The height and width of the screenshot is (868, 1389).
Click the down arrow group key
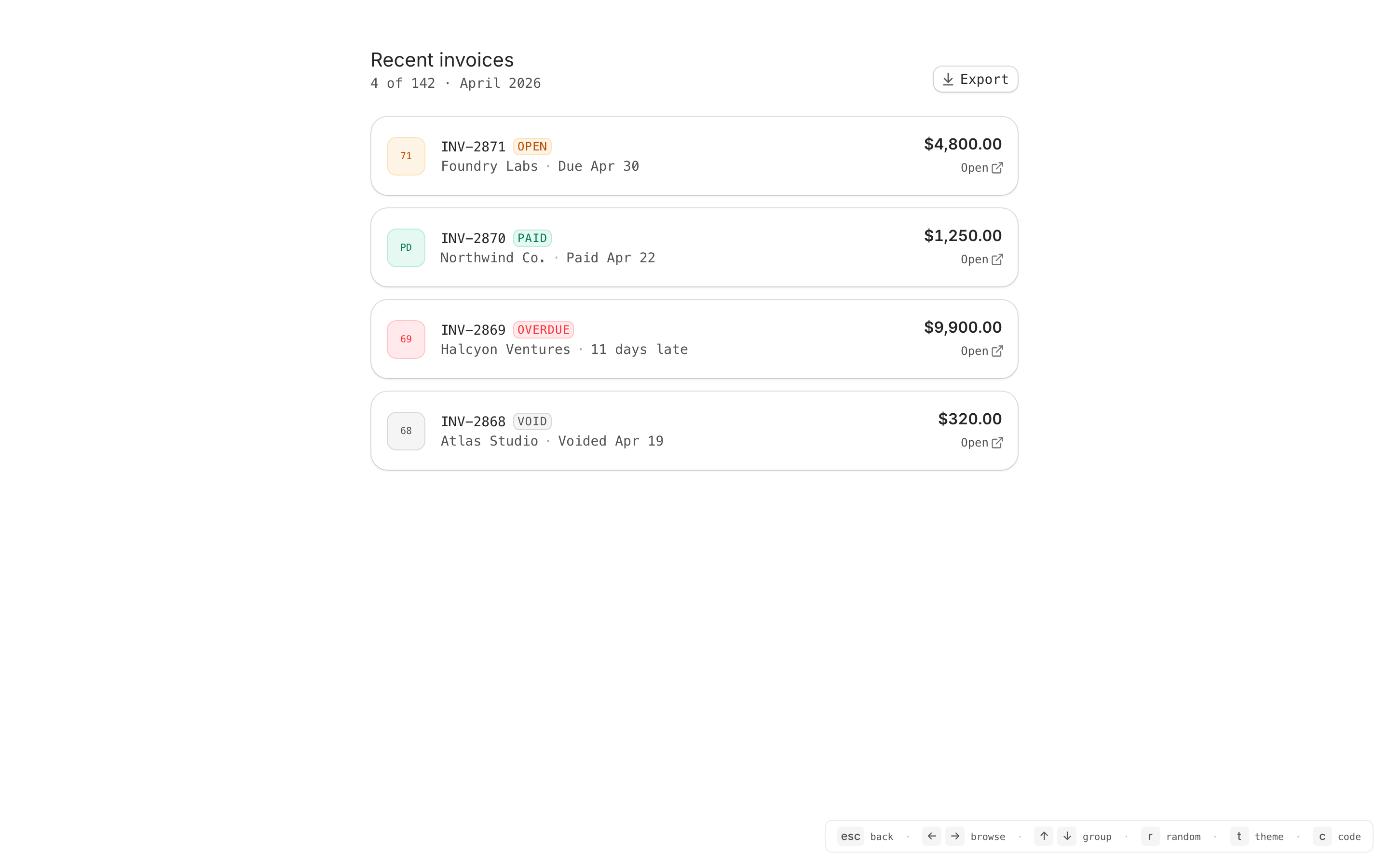(x=1066, y=836)
